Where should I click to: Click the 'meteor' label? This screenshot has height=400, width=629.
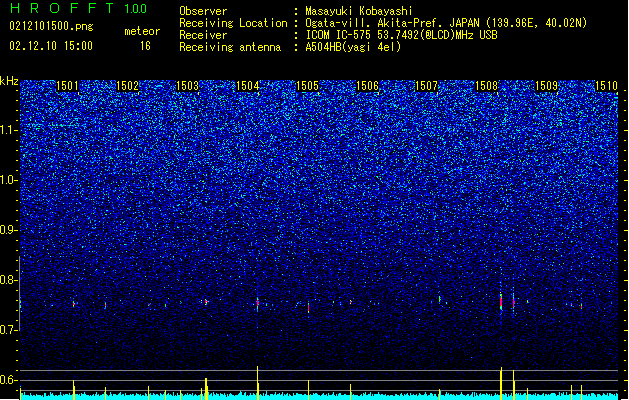[142, 31]
